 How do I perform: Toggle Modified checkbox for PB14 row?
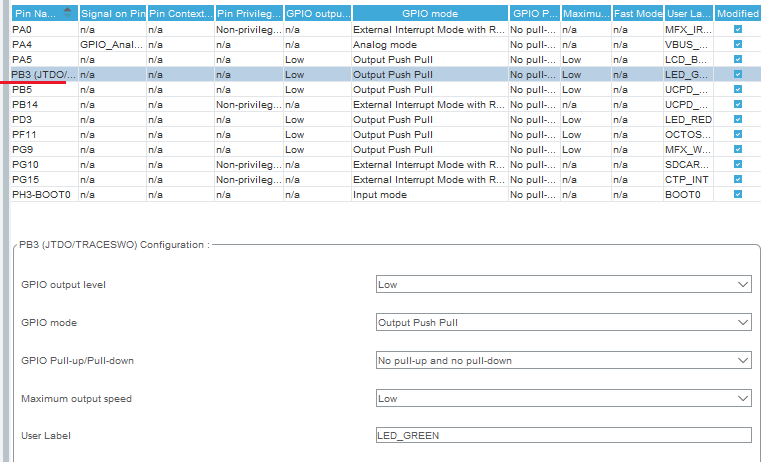[x=738, y=104]
